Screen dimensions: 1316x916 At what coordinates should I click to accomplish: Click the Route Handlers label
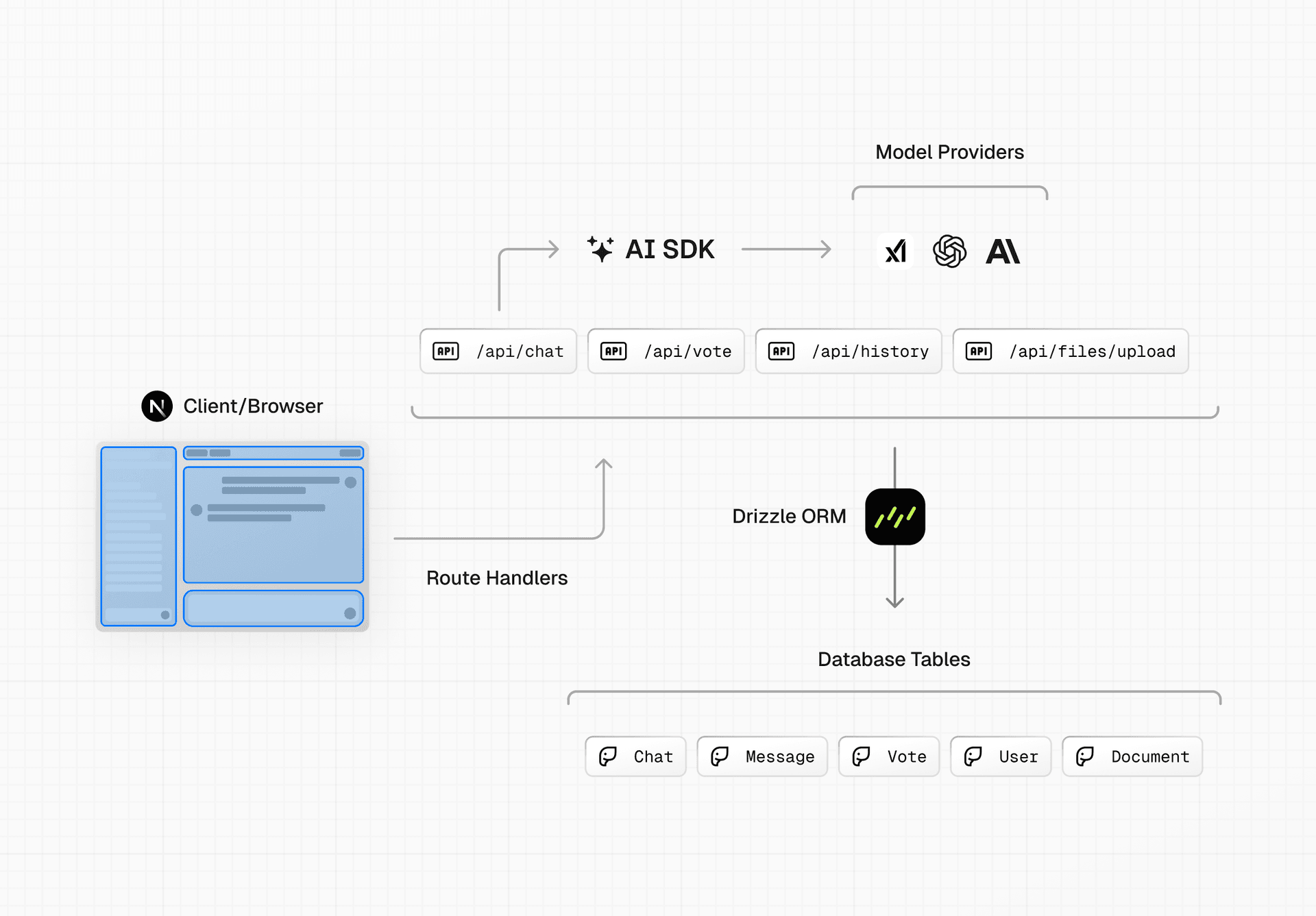coord(497,578)
